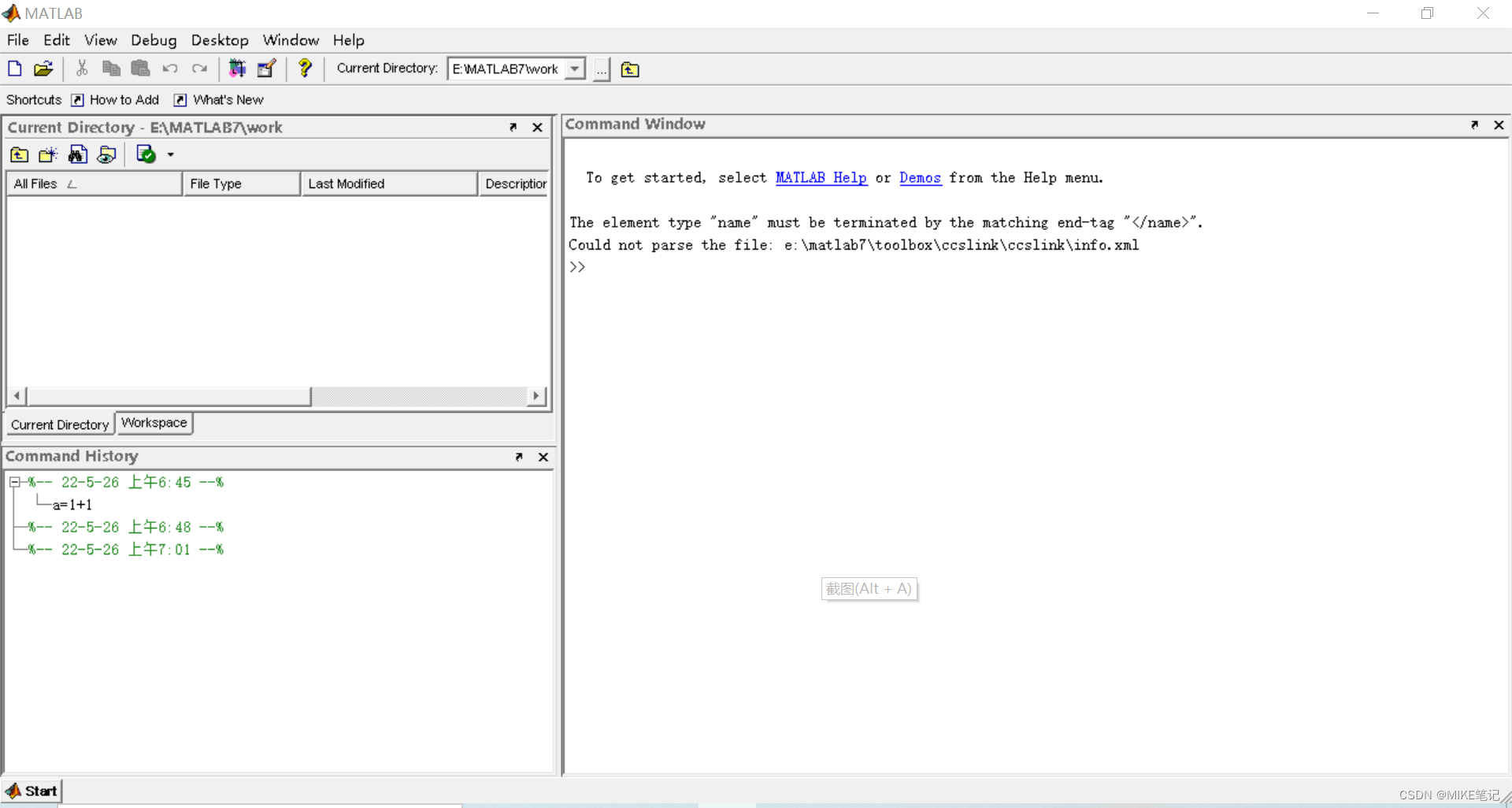The height and width of the screenshot is (808, 1512).
Task: Open Find Files in Current Directory panel
Action: (77, 154)
